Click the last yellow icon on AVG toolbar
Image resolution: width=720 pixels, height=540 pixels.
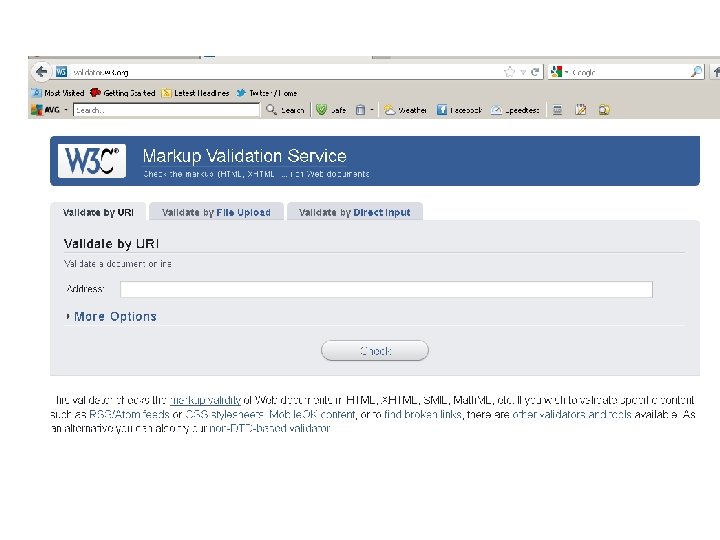coord(604,110)
